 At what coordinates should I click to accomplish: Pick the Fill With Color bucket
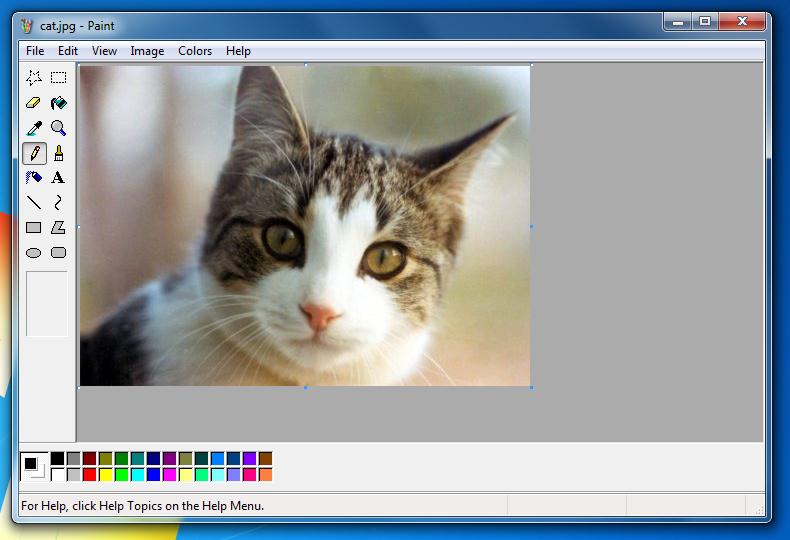click(59, 103)
